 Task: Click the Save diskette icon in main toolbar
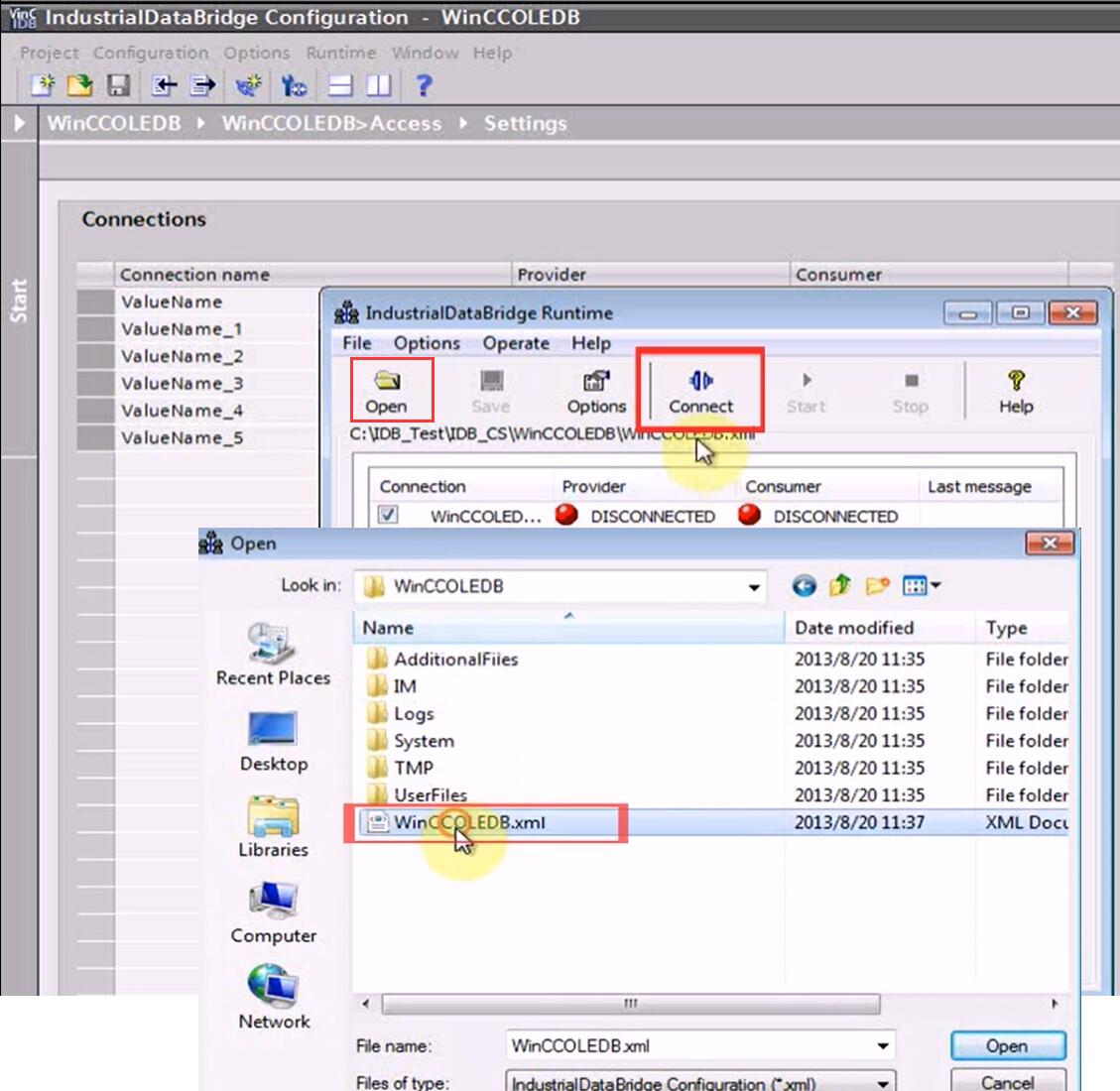coord(118,85)
